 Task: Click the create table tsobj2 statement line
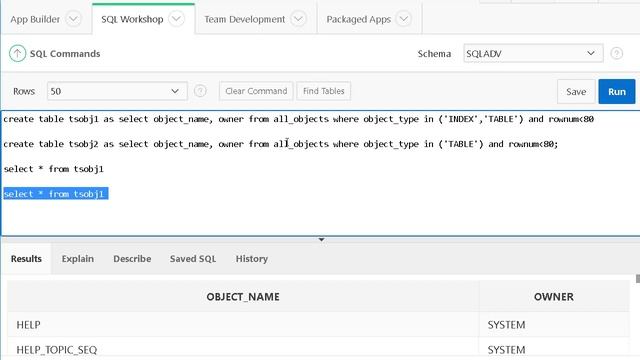pyautogui.click(x=281, y=144)
